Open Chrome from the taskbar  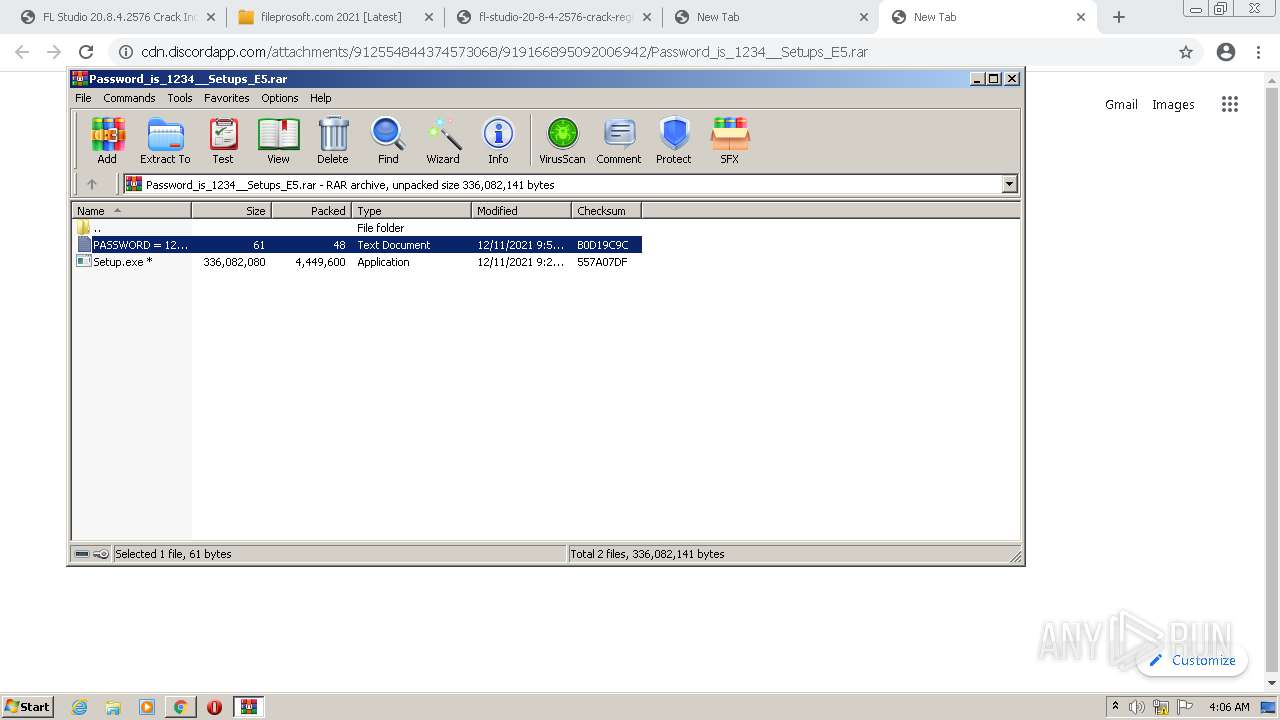coord(180,707)
